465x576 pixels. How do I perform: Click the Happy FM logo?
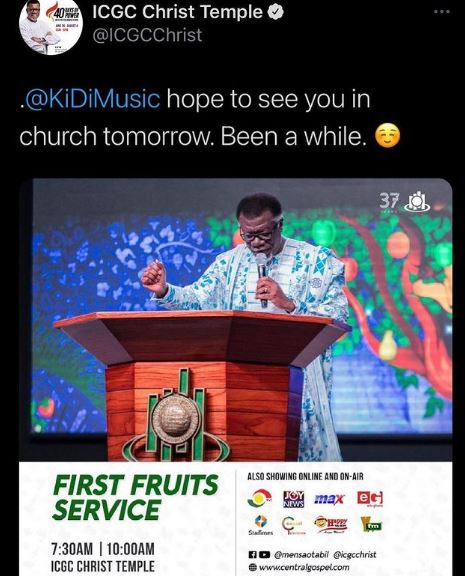click(331, 524)
